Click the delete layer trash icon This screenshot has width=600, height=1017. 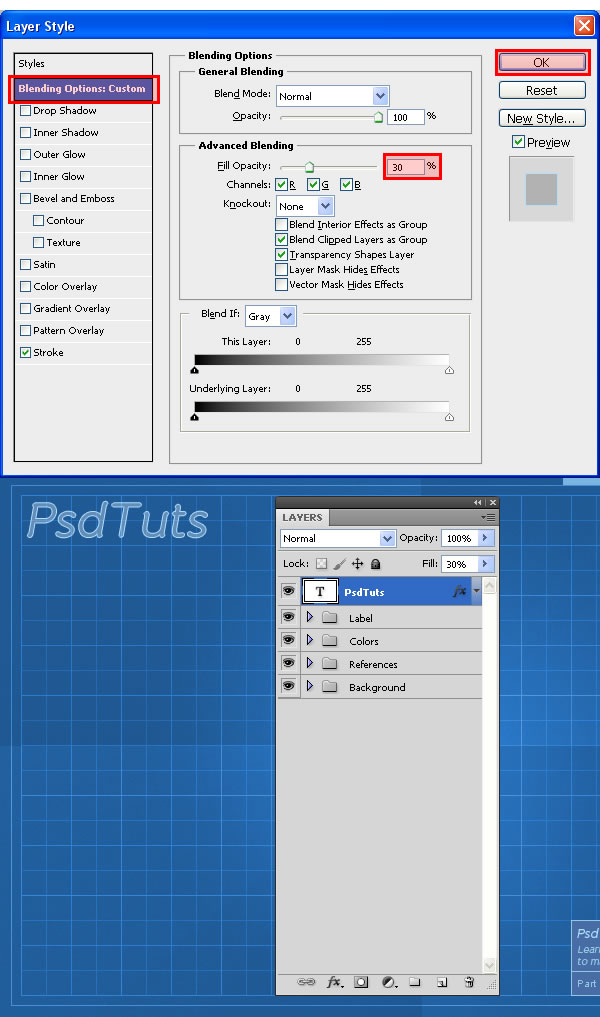point(469,982)
